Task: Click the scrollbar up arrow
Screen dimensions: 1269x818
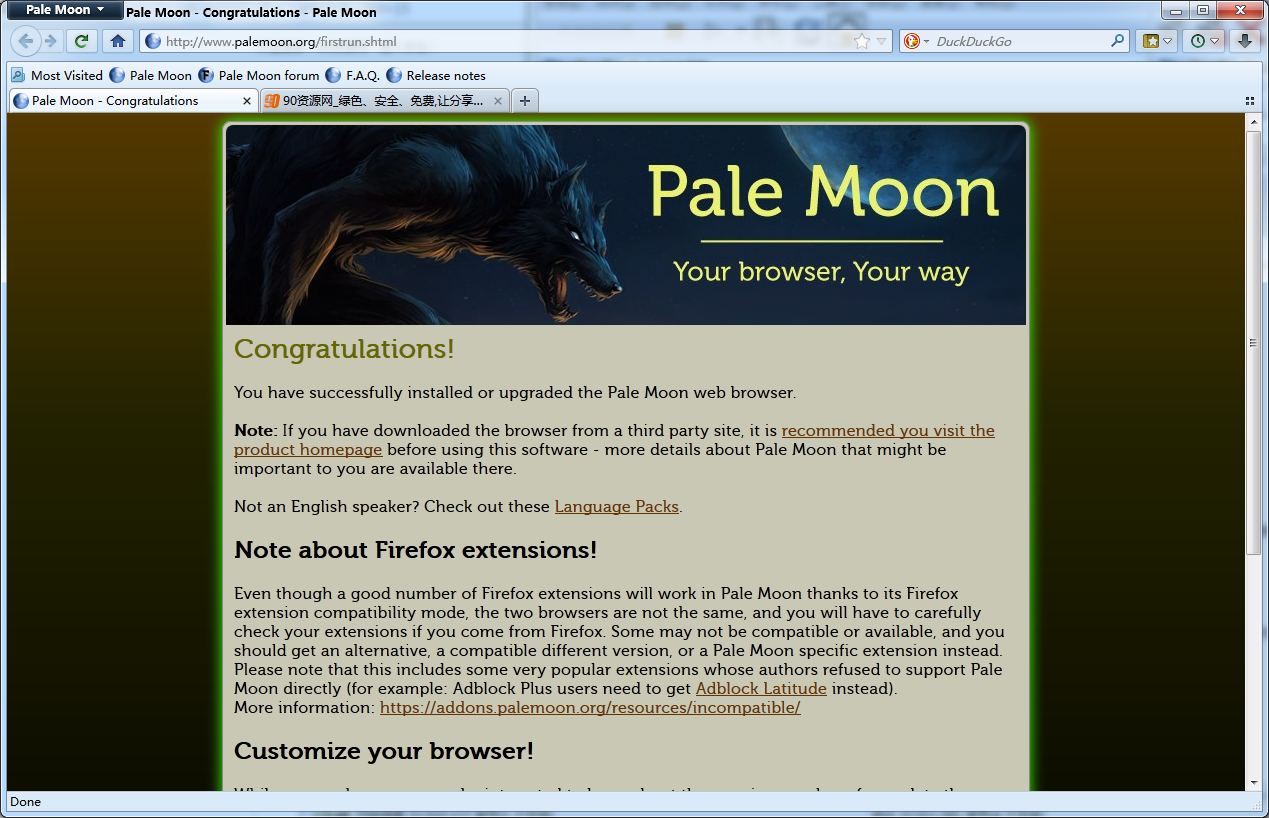Action: (x=1253, y=122)
